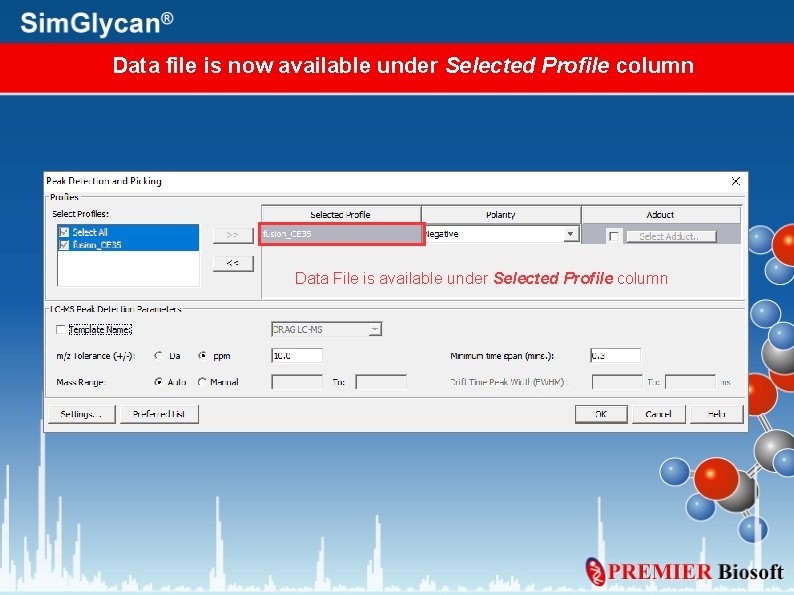Image resolution: width=794 pixels, height=595 pixels.
Task: Open Help for peak detection
Action: (717, 414)
